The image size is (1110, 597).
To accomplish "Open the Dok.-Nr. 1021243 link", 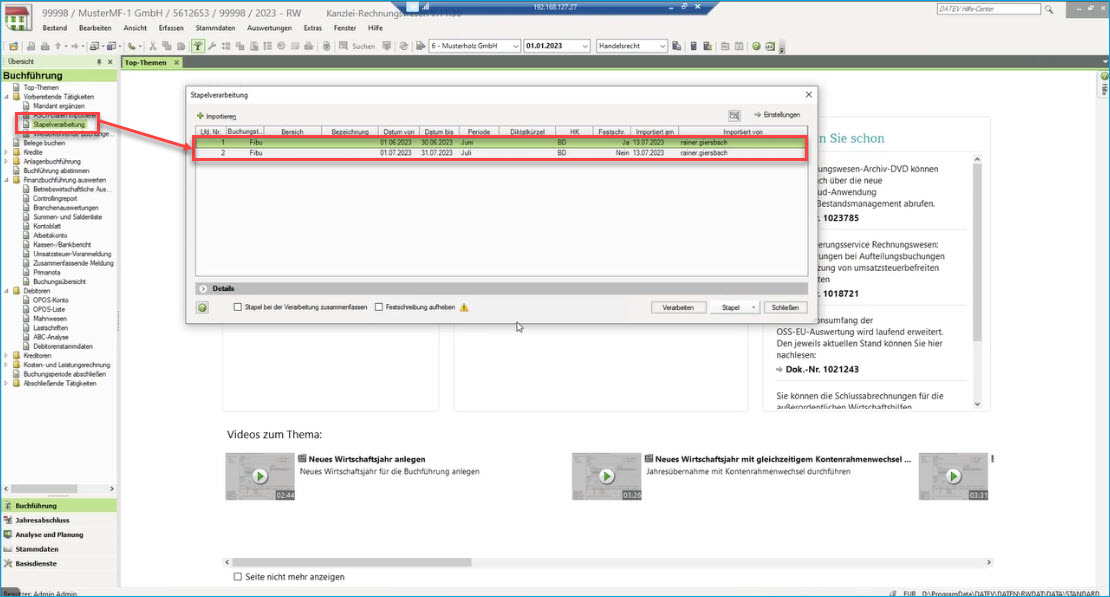I will click(822, 370).
